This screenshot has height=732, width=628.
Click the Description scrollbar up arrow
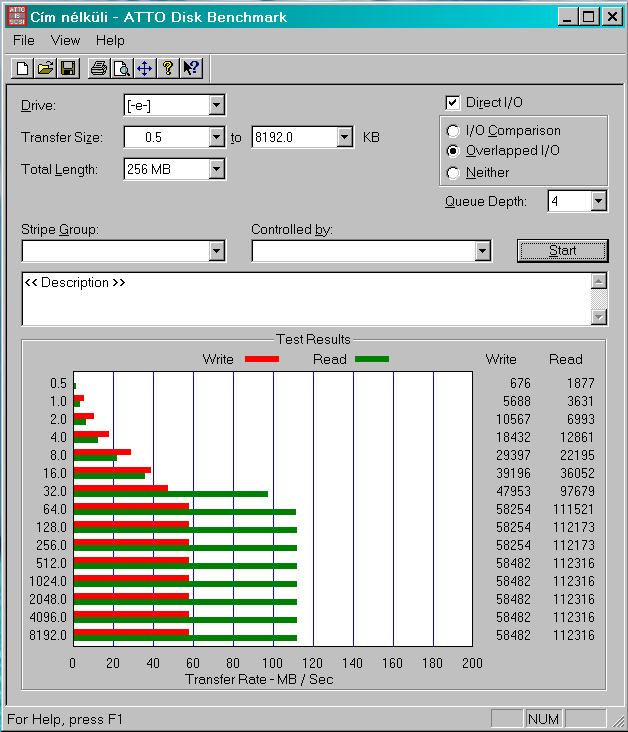599,281
